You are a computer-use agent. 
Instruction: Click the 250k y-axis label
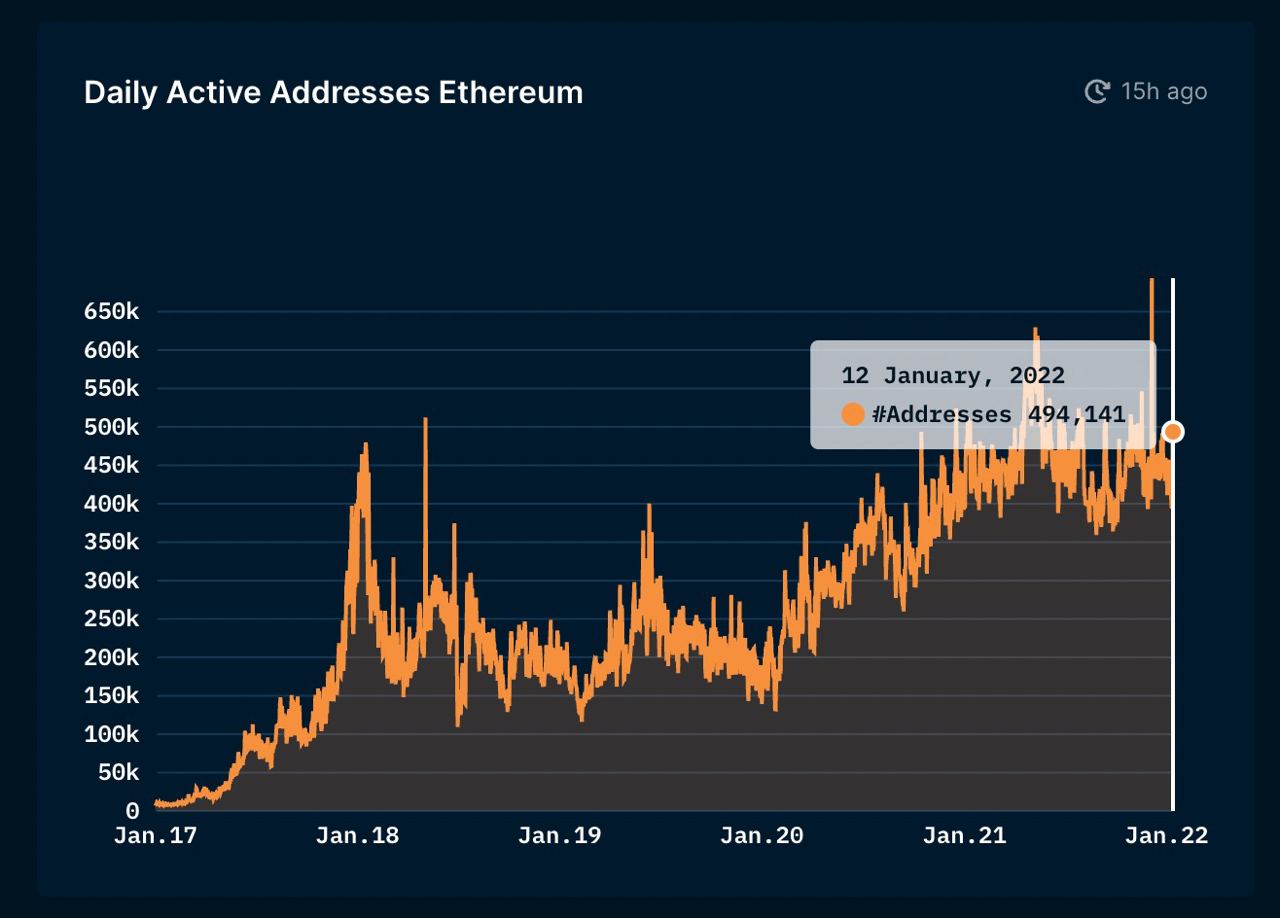click(x=111, y=619)
